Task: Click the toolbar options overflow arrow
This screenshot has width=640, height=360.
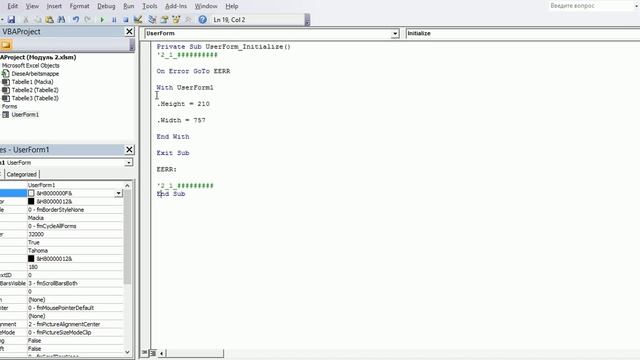Action: pos(307,20)
